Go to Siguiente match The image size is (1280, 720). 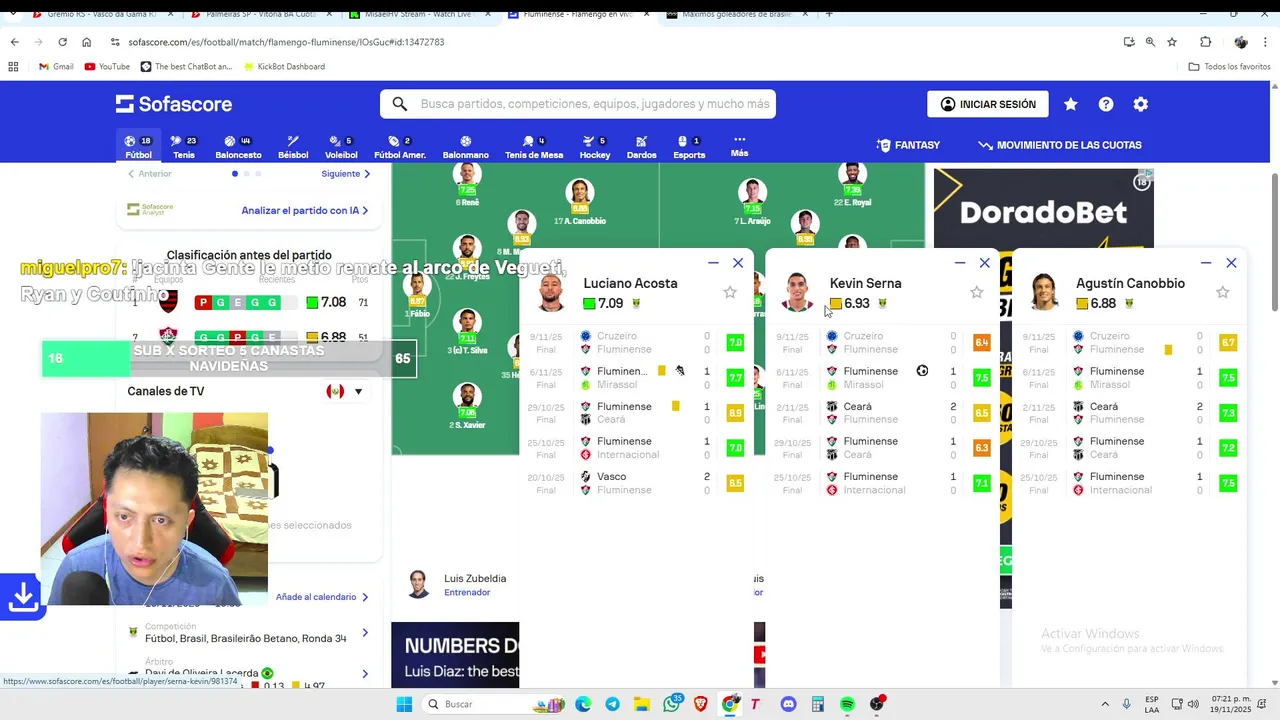point(346,174)
